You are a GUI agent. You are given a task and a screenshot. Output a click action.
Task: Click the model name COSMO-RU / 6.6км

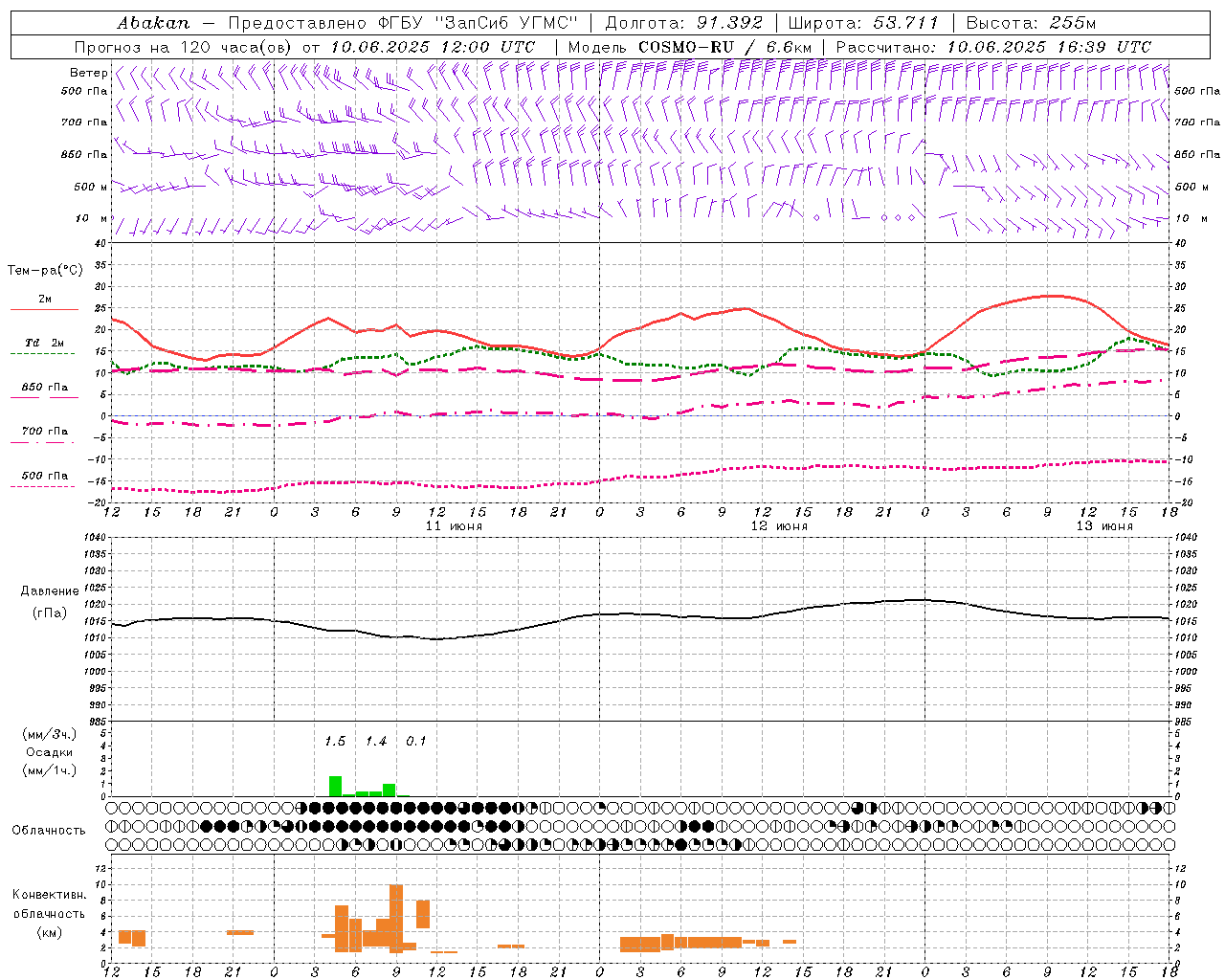725,47
